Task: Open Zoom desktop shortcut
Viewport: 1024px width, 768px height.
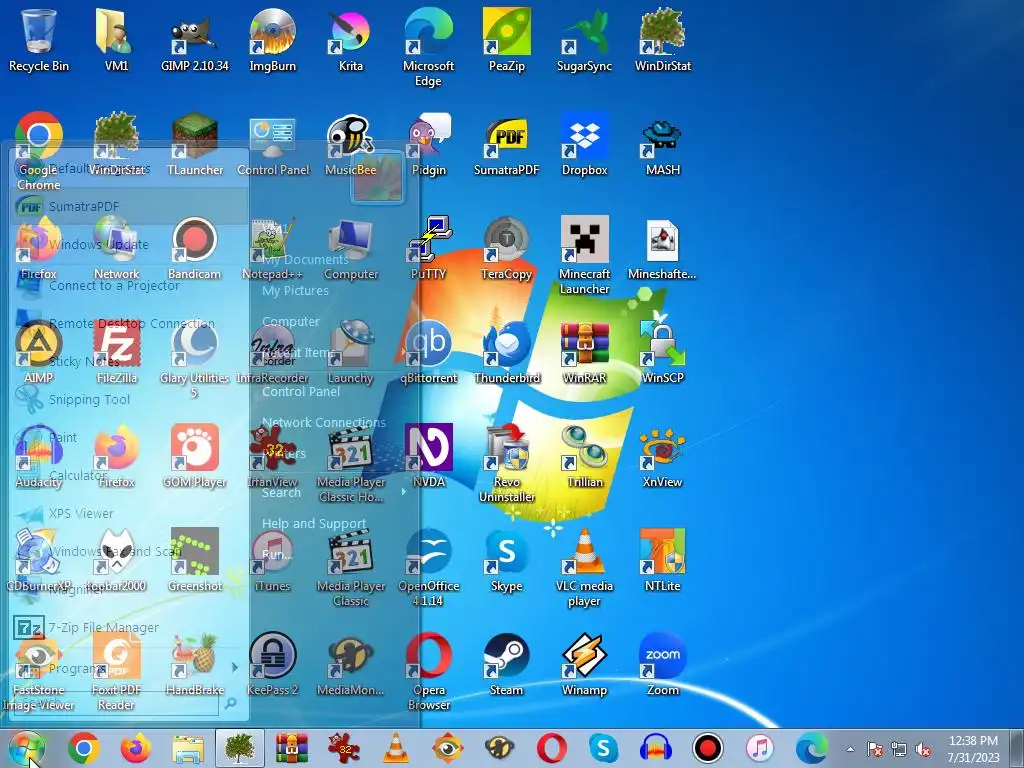Action: pos(663,664)
